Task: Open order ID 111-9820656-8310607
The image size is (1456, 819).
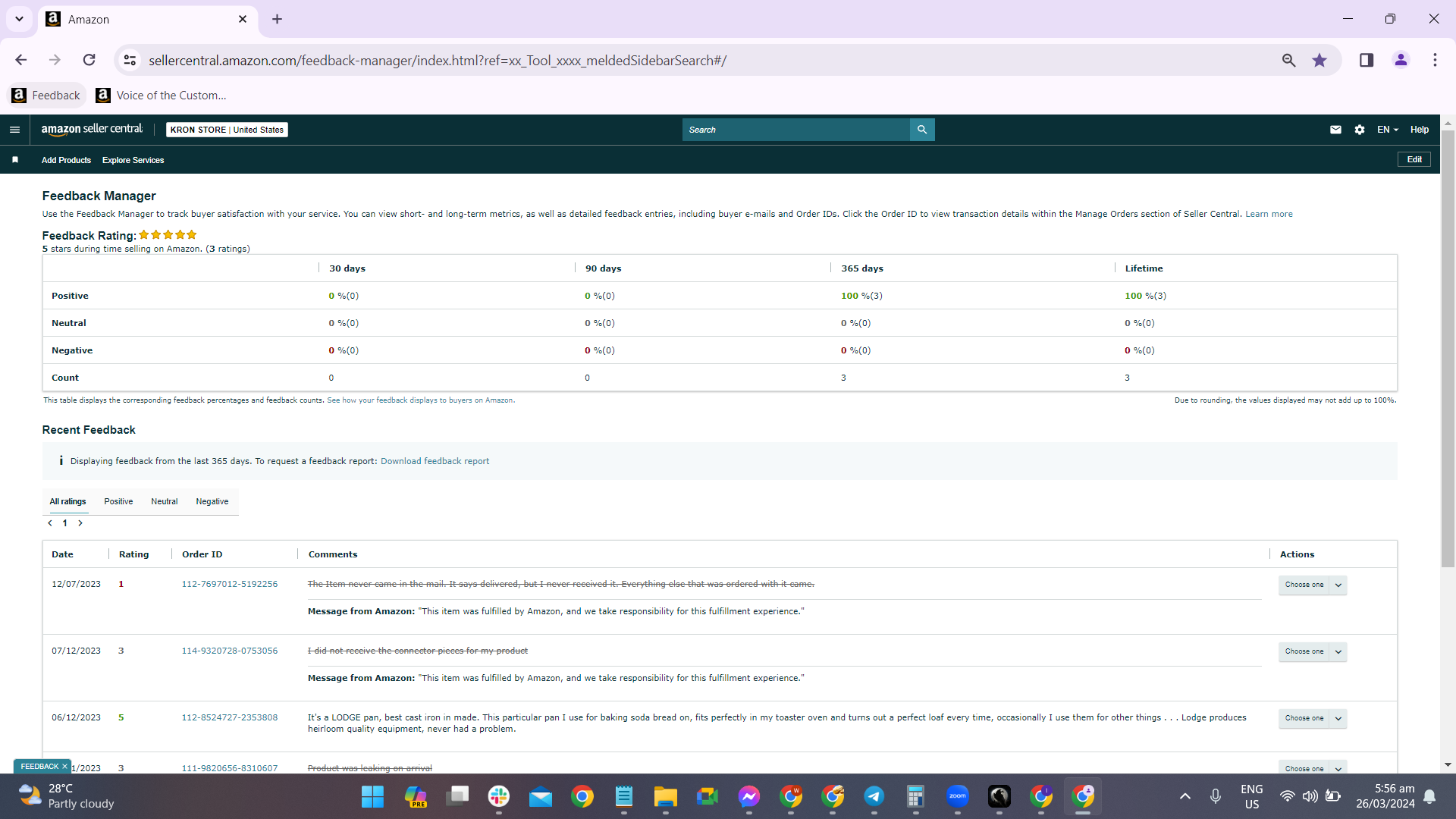Action: click(230, 768)
